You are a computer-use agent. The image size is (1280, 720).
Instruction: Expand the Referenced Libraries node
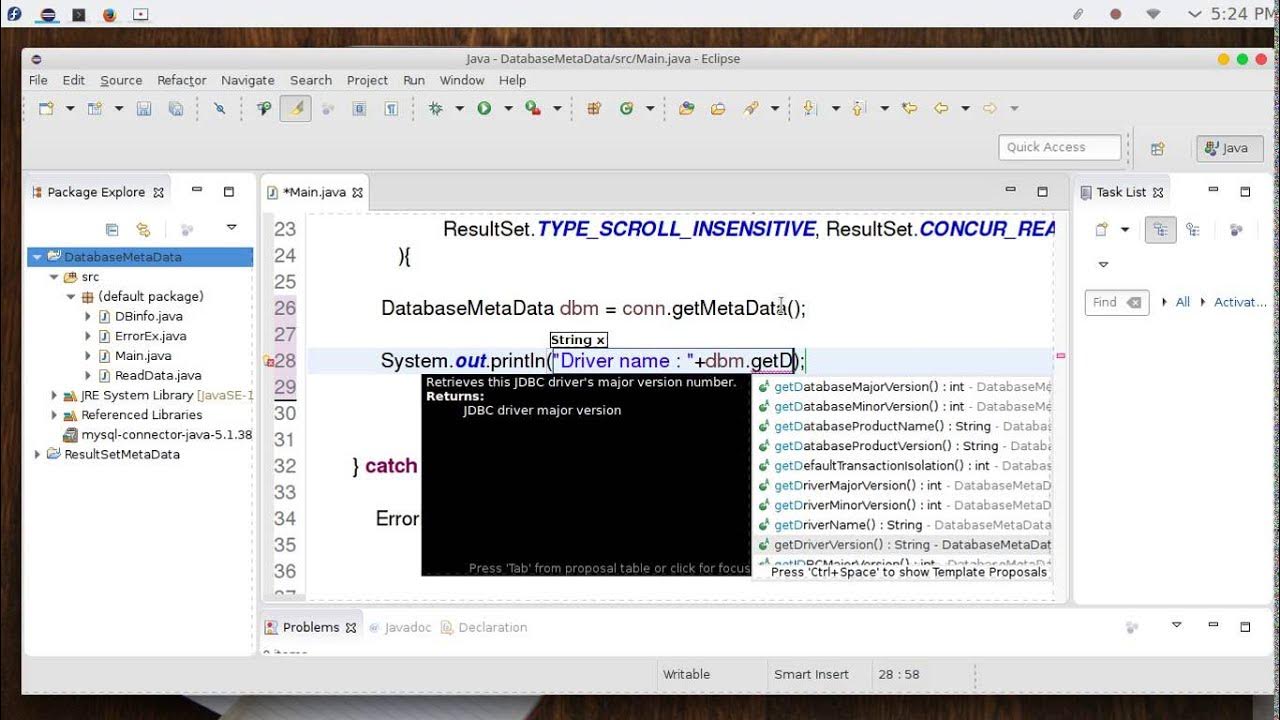(x=54, y=415)
